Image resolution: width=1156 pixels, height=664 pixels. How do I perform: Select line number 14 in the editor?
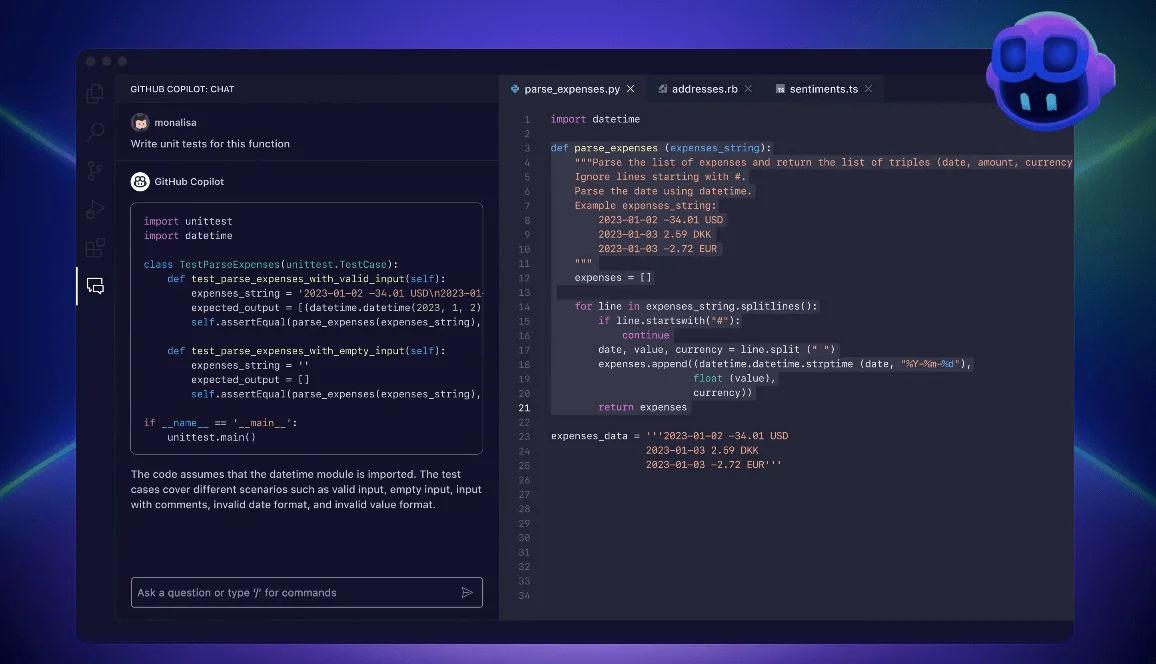pyautogui.click(x=525, y=306)
